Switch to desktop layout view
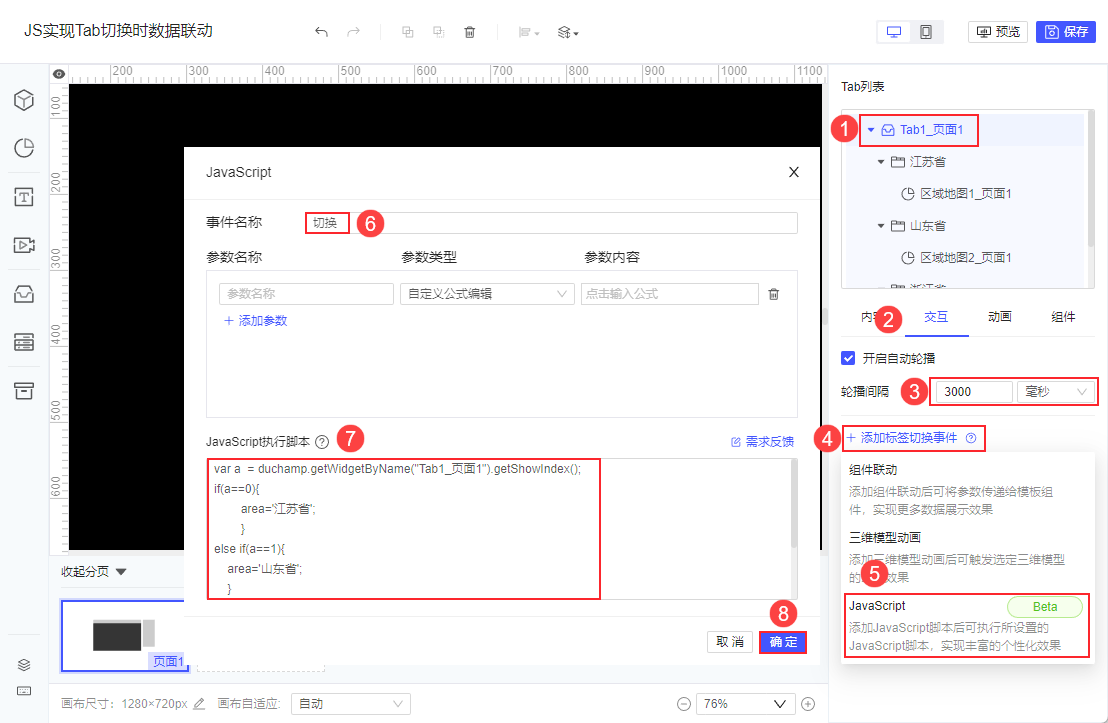Viewport: 1108px width, 723px height. (894, 32)
